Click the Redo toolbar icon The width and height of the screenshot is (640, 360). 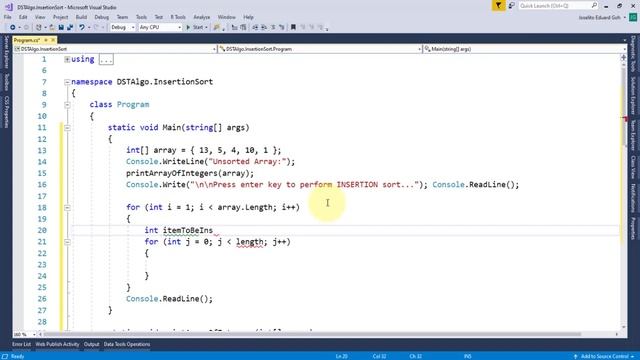[x=96, y=27]
